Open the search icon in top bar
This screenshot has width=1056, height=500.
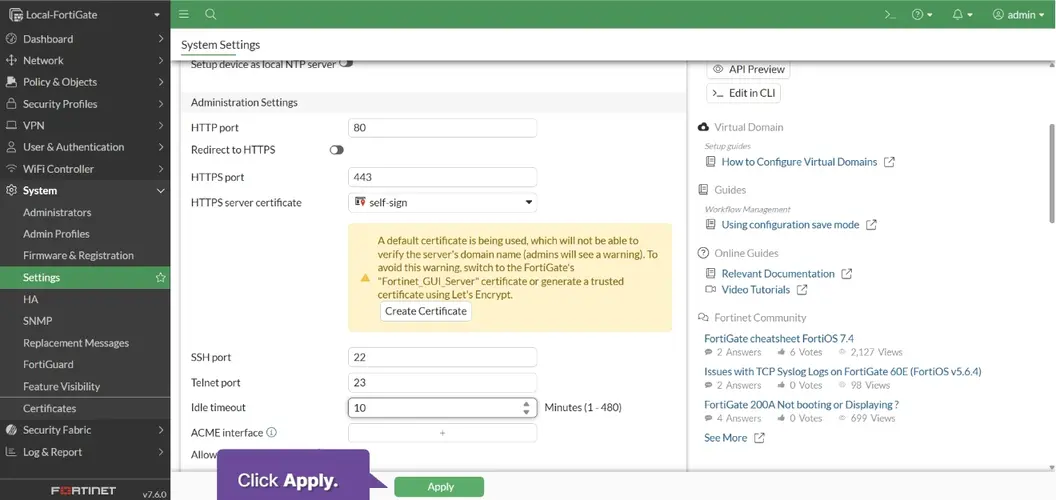click(x=210, y=14)
